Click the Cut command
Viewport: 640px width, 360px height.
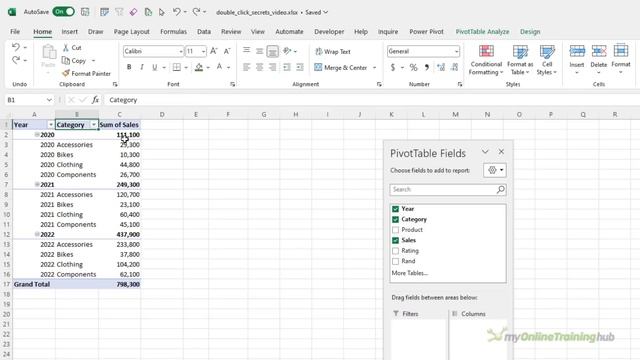tap(72, 48)
